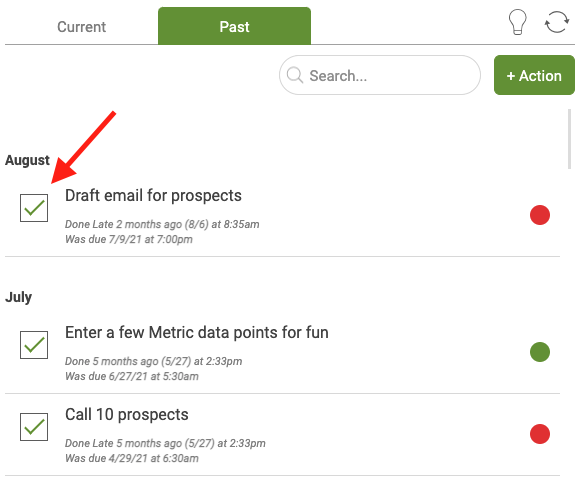Open Enter a few Metric data points action
Viewport: 580px width, 481px height.
197,332
